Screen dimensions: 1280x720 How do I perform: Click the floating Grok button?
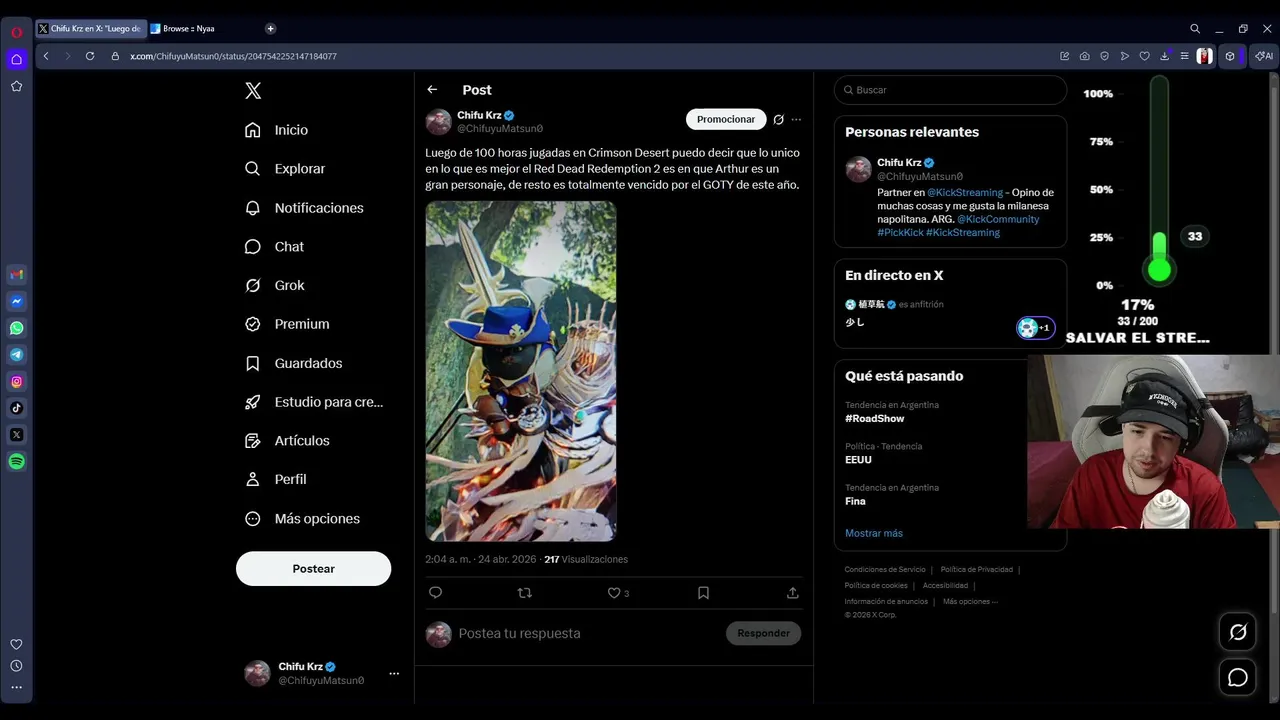[1238, 632]
